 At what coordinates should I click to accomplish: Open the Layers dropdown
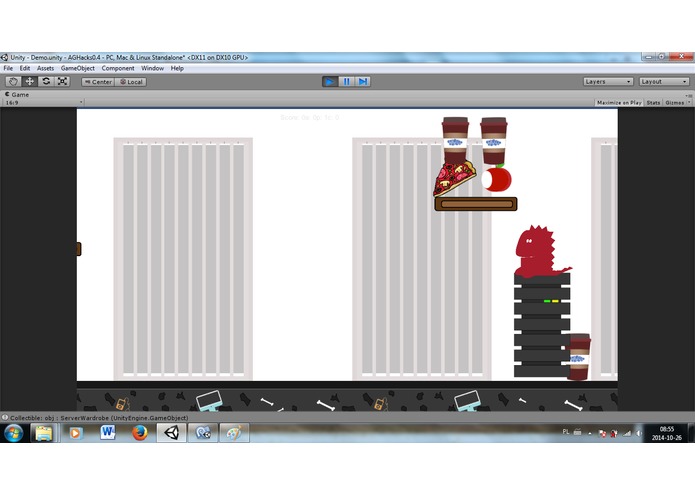pos(608,82)
